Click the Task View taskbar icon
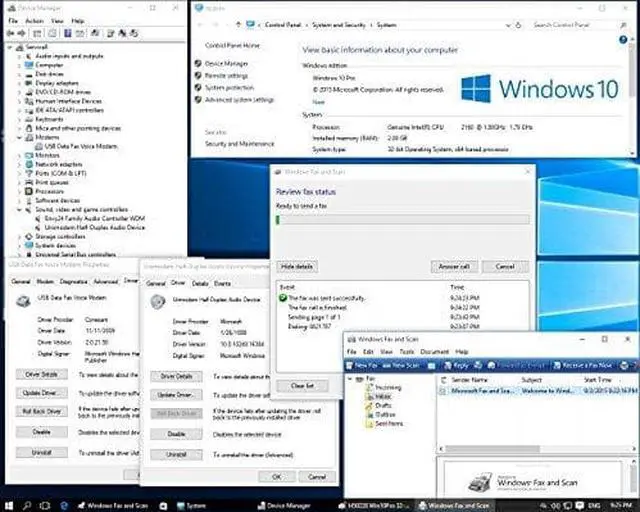This screenshot has width=640, height=512. pos(44,506)
